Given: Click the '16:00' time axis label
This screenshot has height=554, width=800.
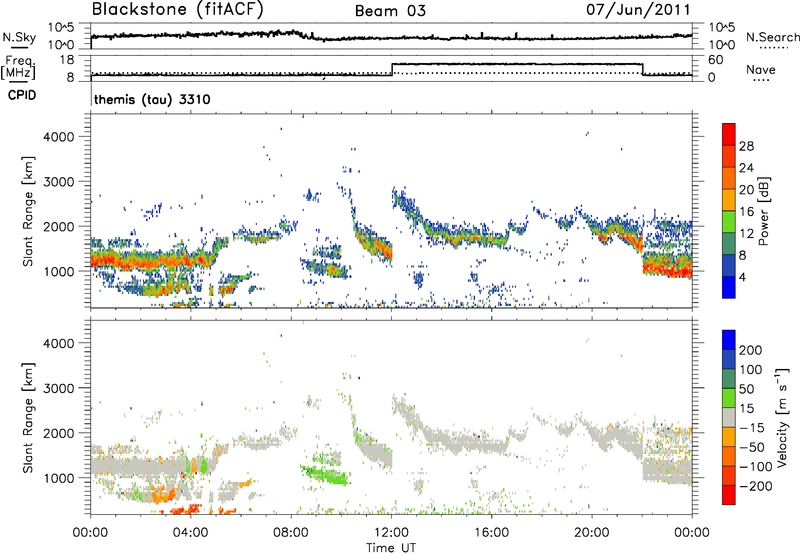Looking at the screenshot, I should coord(491,533).
